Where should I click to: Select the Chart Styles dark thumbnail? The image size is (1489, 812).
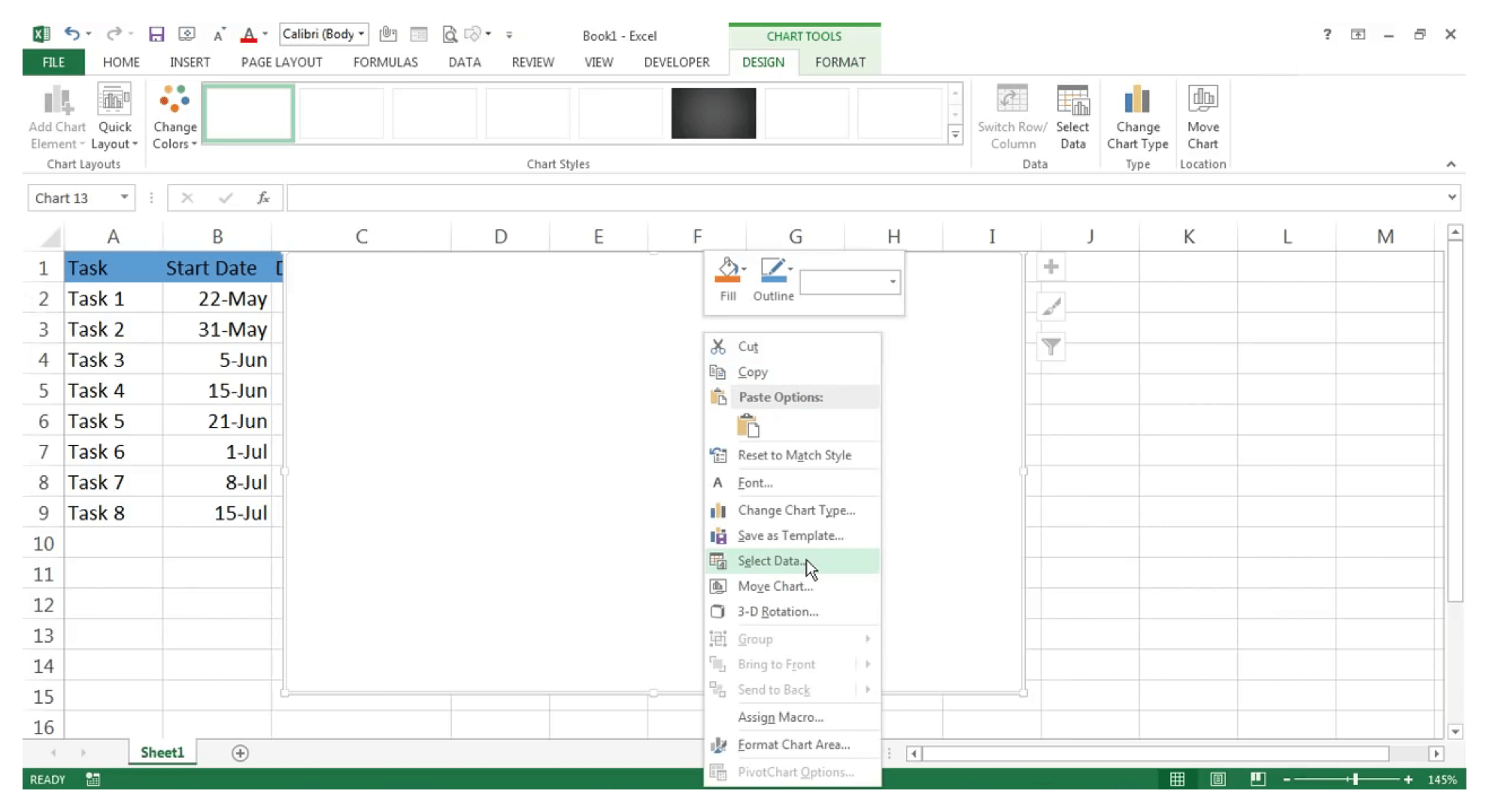(x=713, y=113)
